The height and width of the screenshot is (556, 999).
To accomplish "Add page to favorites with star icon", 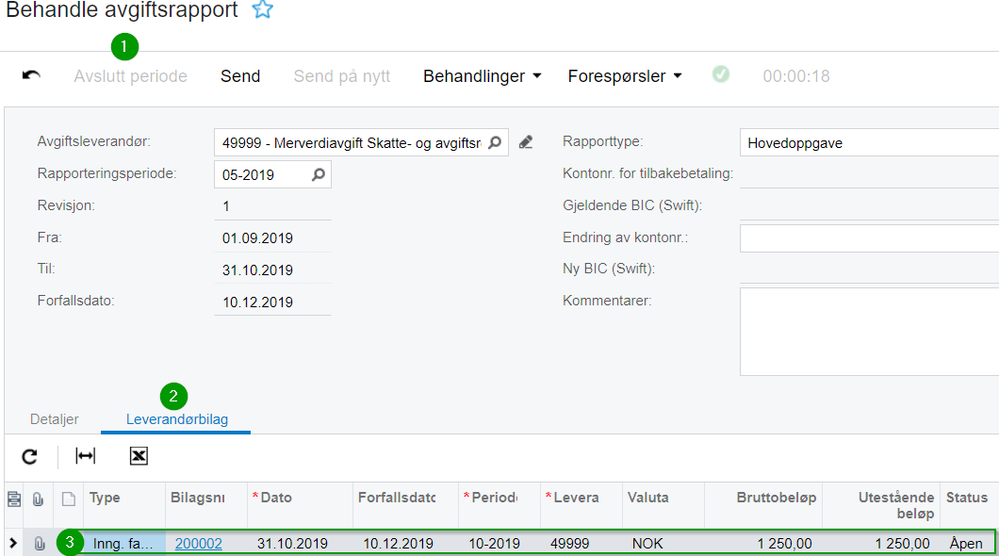I will (262, 10).
